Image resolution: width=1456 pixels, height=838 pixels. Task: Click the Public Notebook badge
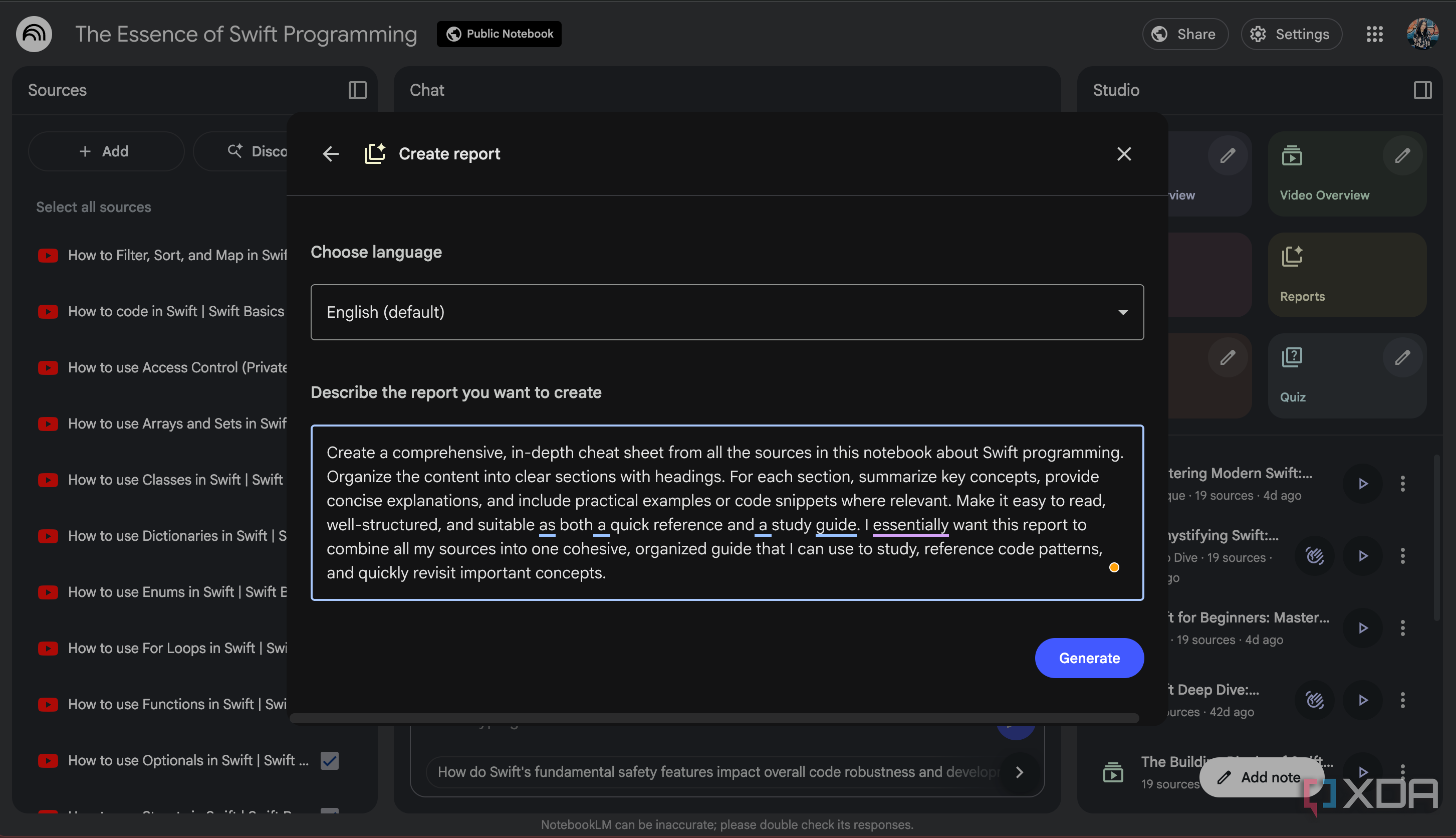pyautogui.click(x=499, y=34)
